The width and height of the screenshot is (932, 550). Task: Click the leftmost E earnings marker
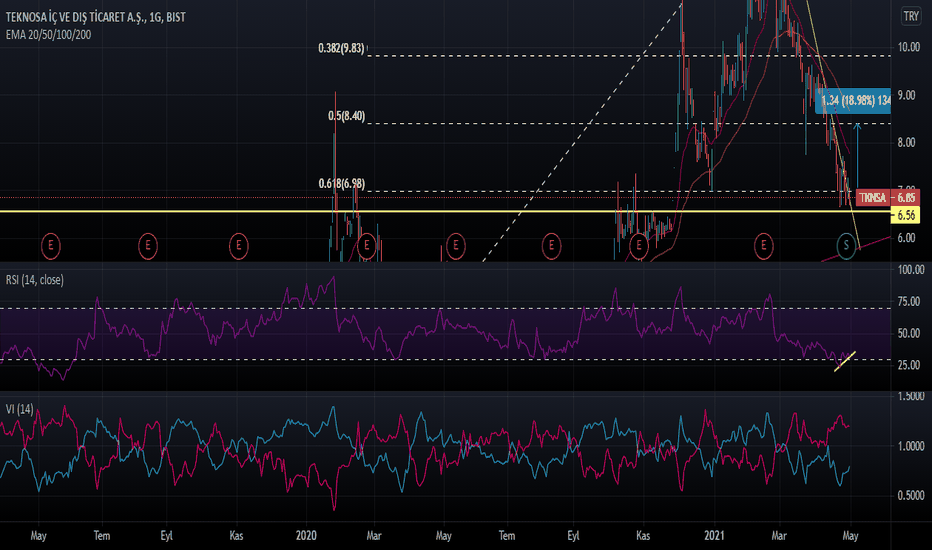[51, 246]
